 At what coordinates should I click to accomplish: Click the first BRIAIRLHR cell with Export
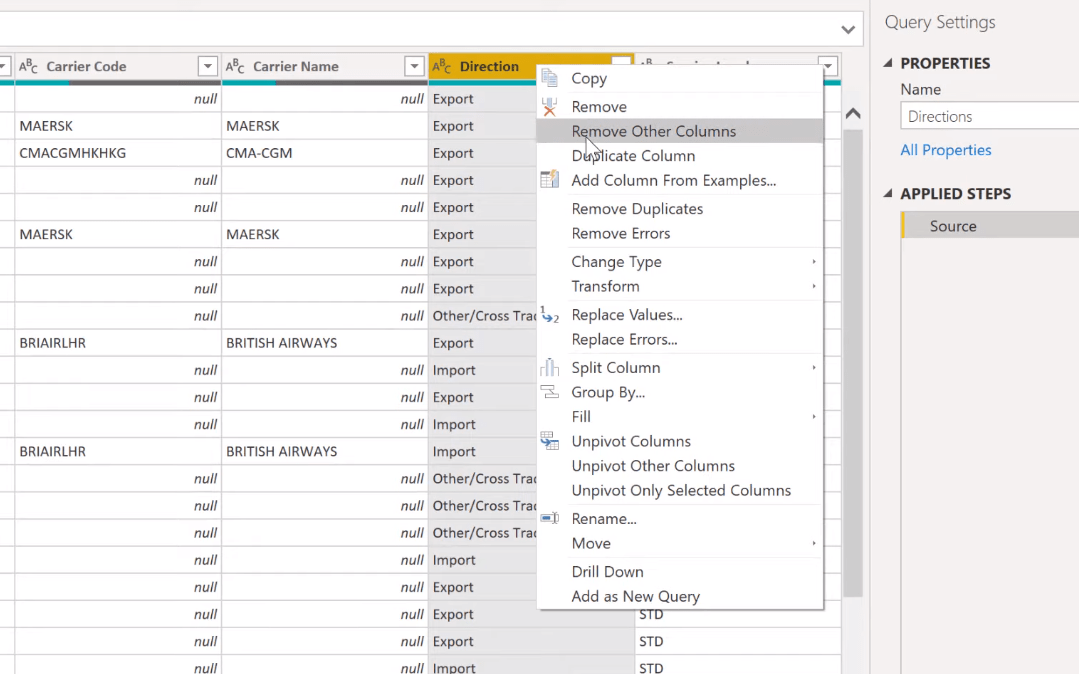118,343
